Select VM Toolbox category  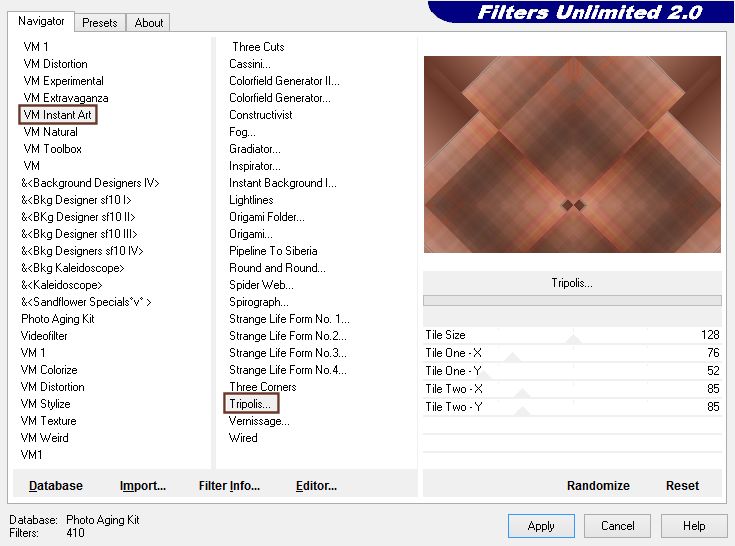pyautogui.click(x=52, y=149)
